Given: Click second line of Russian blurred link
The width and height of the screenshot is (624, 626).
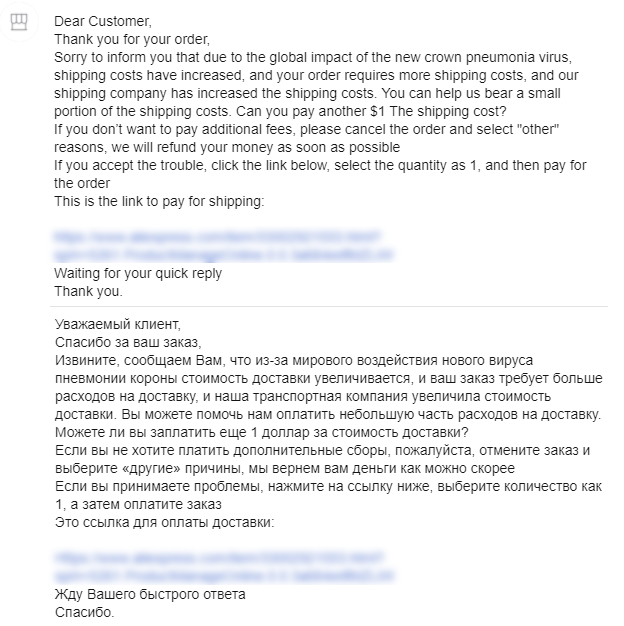Looking at the screenshot, I should click(x=224, y=576).
